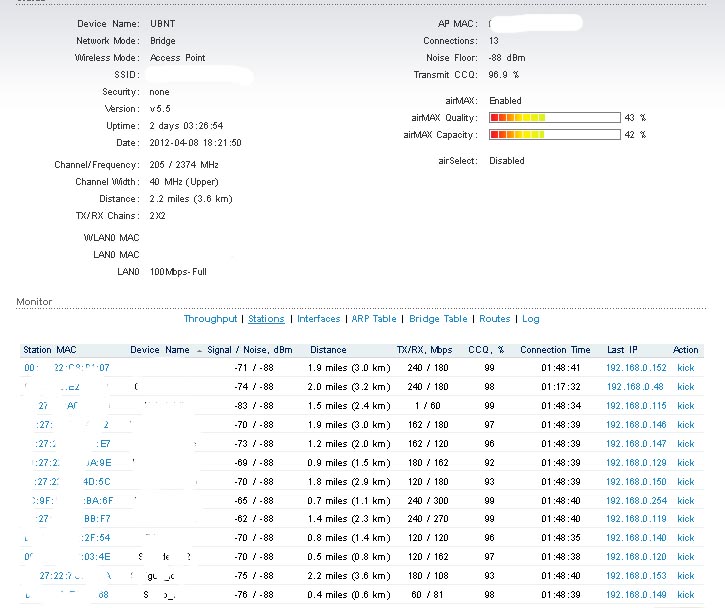Open the Routes monitor link

(x=494, y=319)
